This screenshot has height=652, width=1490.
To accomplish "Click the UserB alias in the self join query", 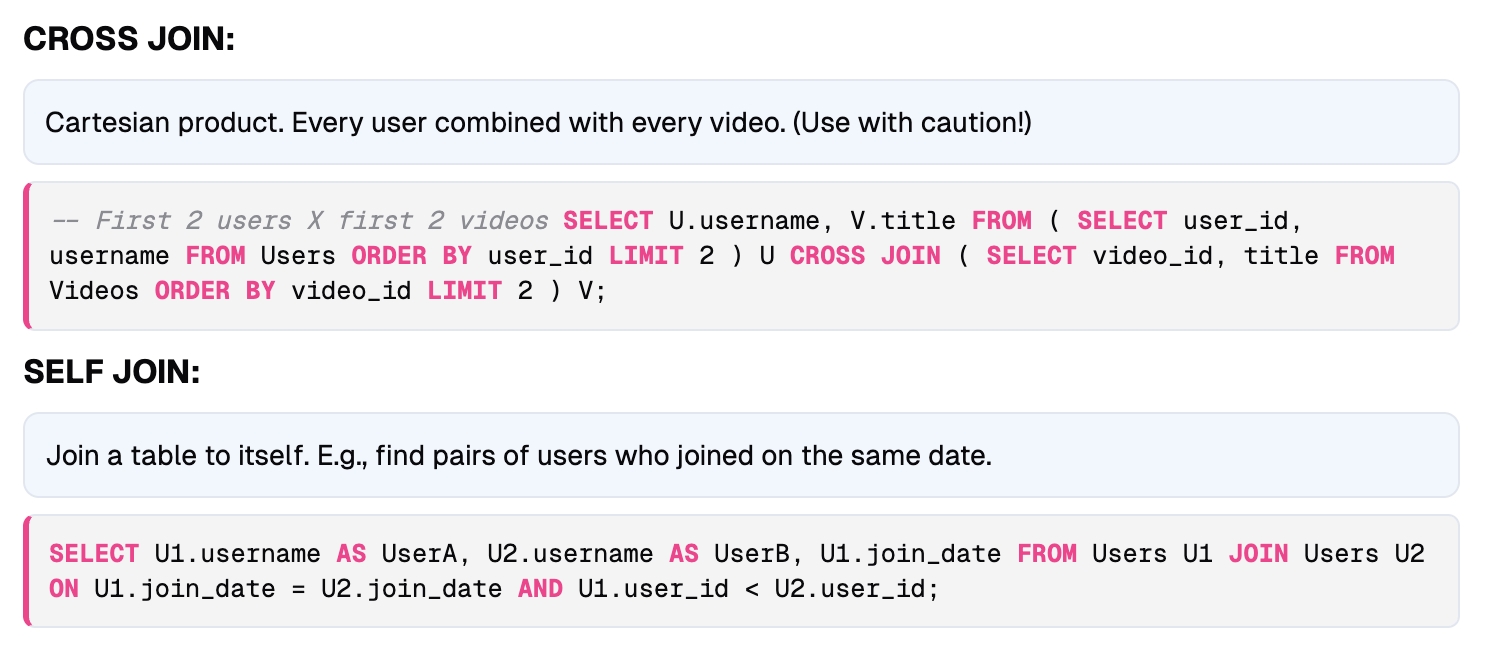I will pyautogui.click(x=751, y=554).
